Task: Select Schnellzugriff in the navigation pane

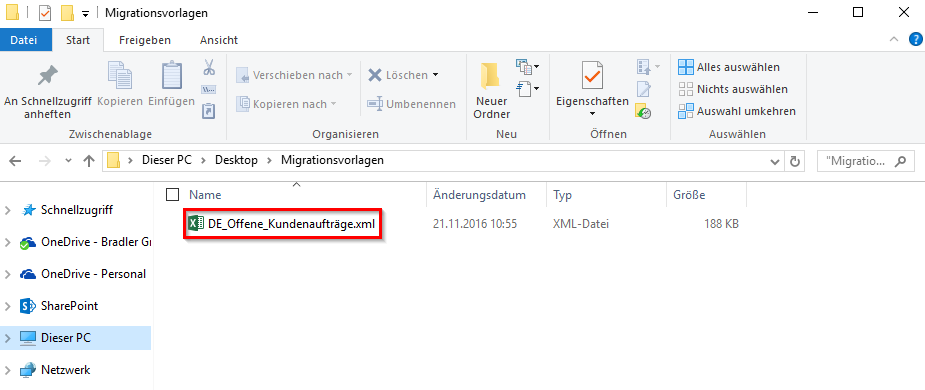Action: pos(77,210)
